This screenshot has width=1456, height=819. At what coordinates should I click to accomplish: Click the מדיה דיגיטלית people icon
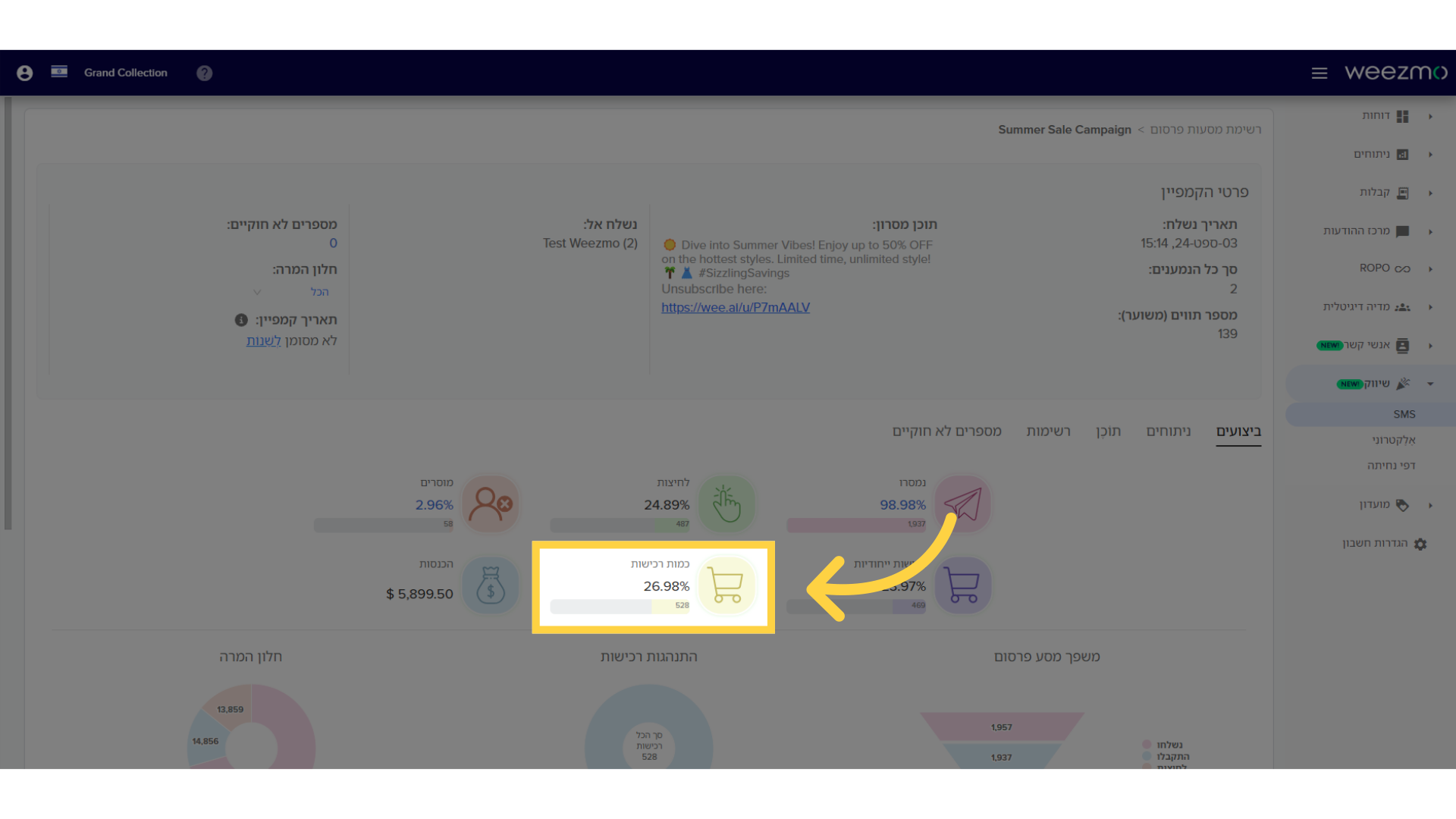click(1402, 307)
